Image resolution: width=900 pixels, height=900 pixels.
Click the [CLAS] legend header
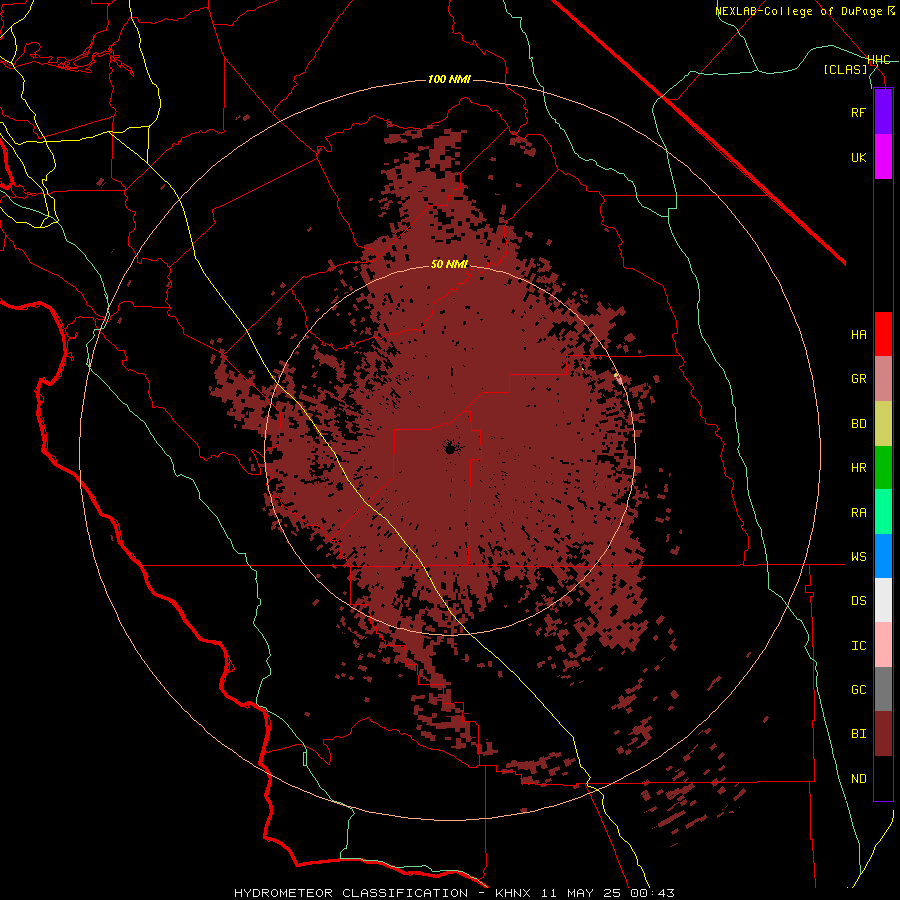tap(845, 69)
